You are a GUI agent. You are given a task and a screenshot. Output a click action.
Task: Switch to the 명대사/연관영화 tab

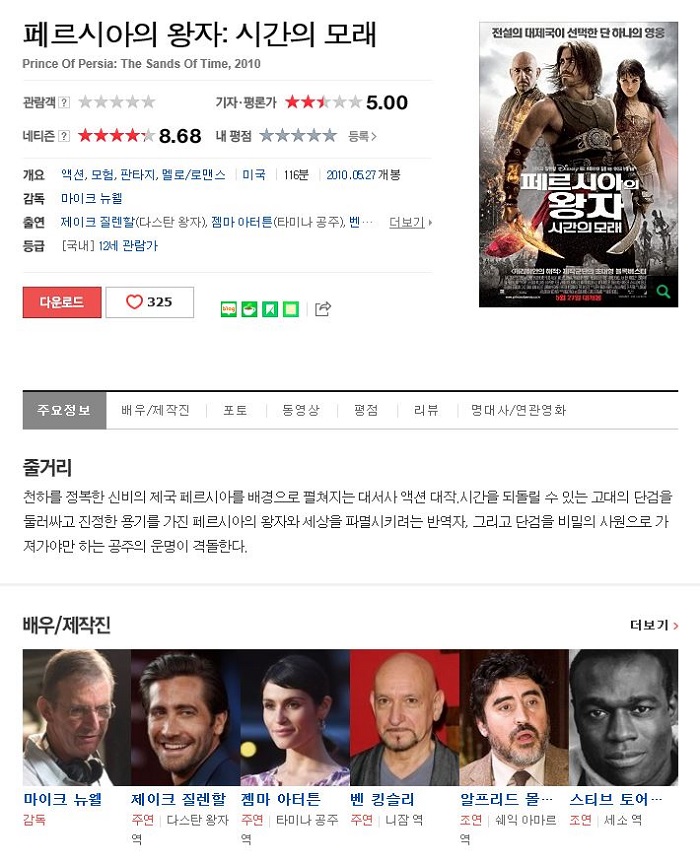518,410
